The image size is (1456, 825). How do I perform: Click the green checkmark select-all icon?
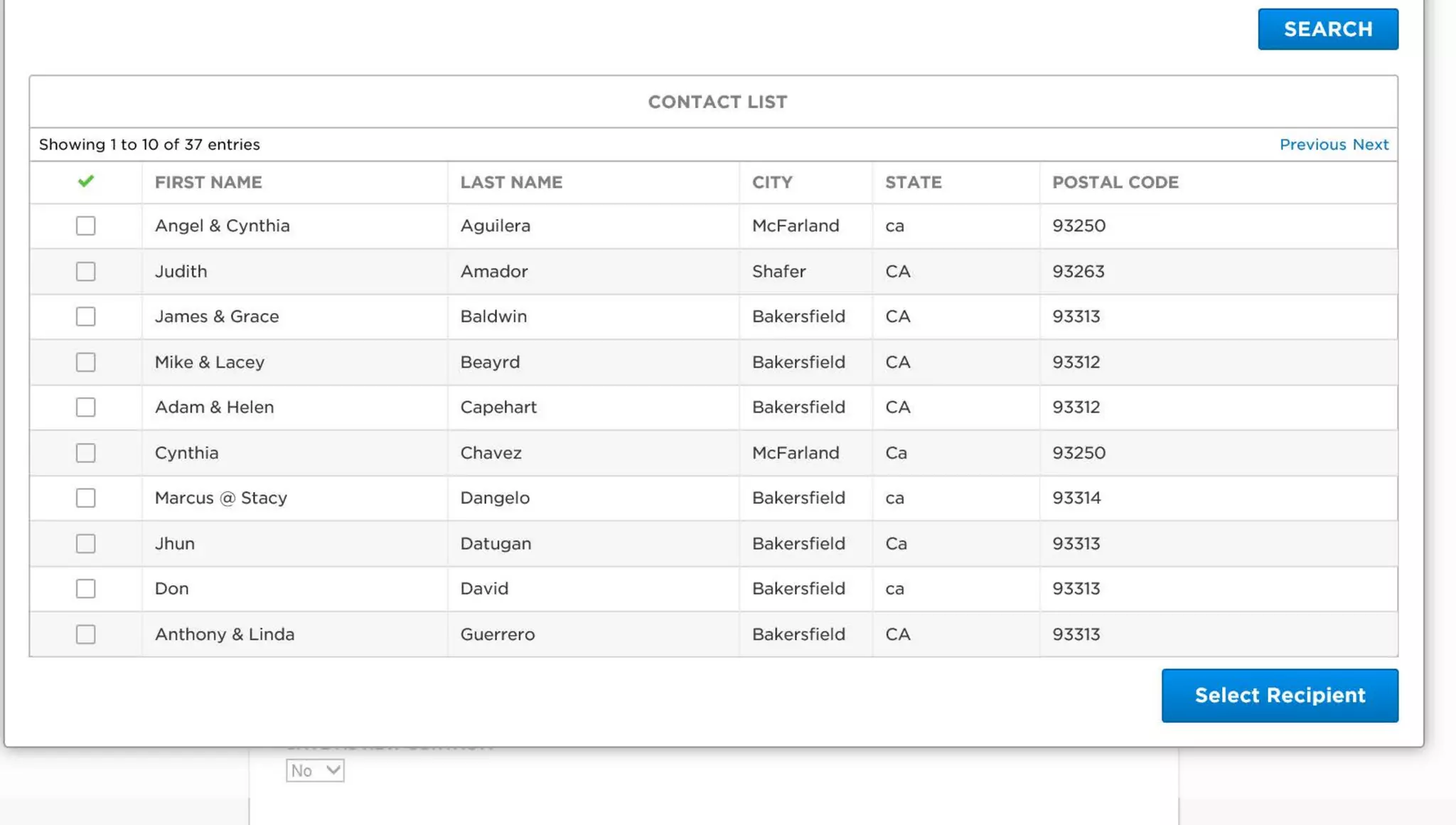tap(86, 182)
